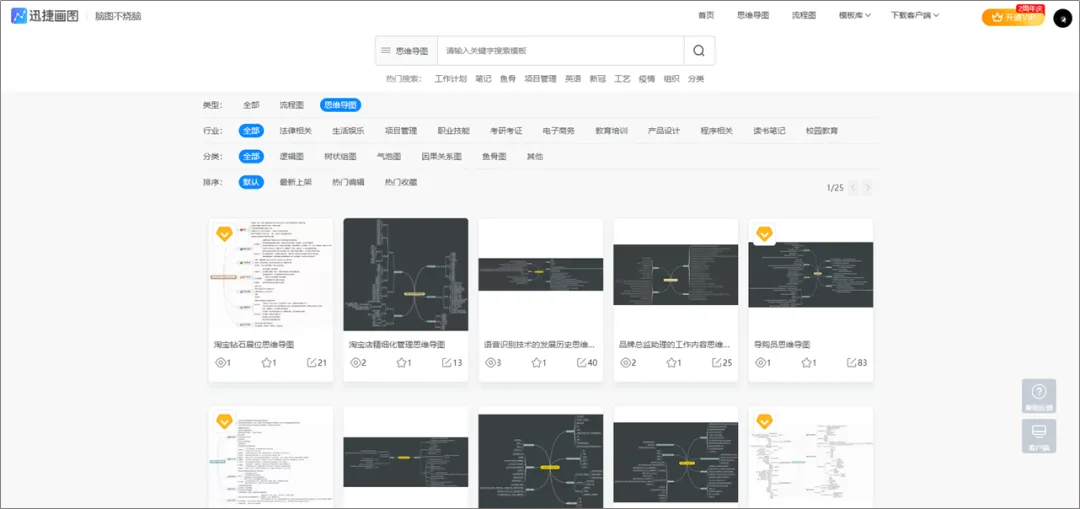Click the template keyword search field

coord(561,50)
